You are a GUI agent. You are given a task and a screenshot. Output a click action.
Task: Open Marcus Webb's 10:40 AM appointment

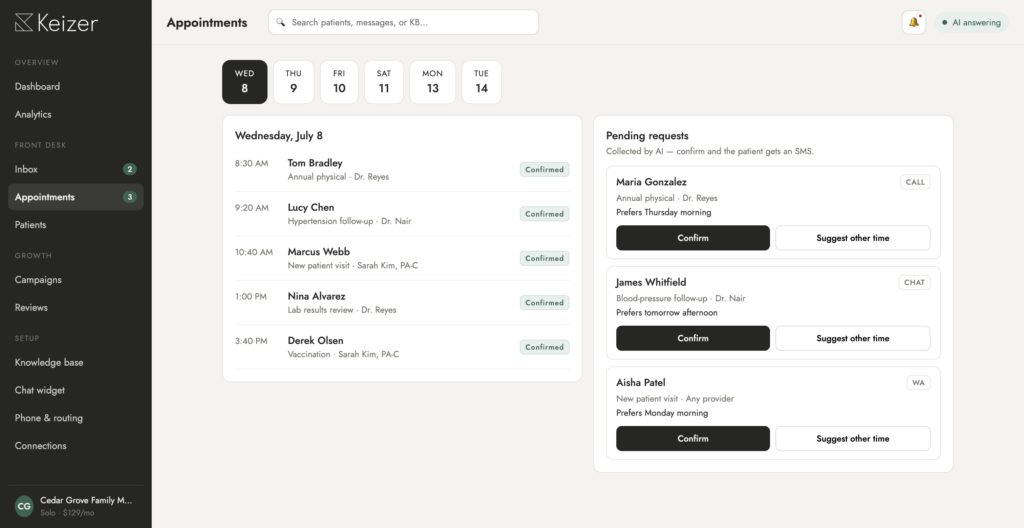[402, 258]
